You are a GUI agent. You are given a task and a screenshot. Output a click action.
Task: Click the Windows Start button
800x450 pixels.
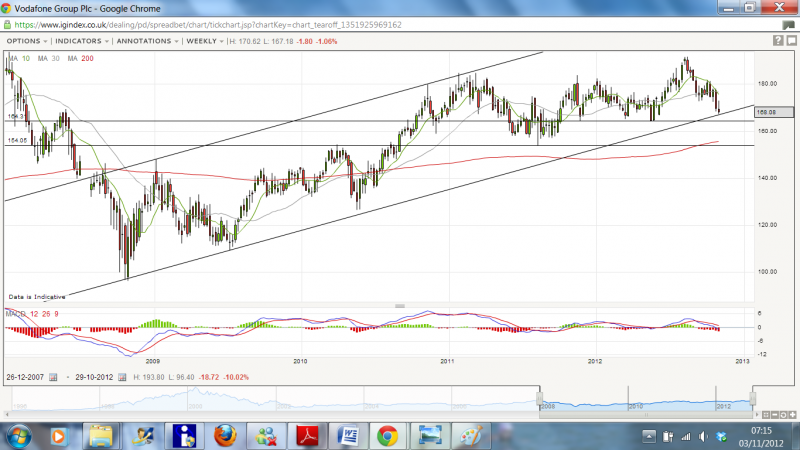coord(20,436)
